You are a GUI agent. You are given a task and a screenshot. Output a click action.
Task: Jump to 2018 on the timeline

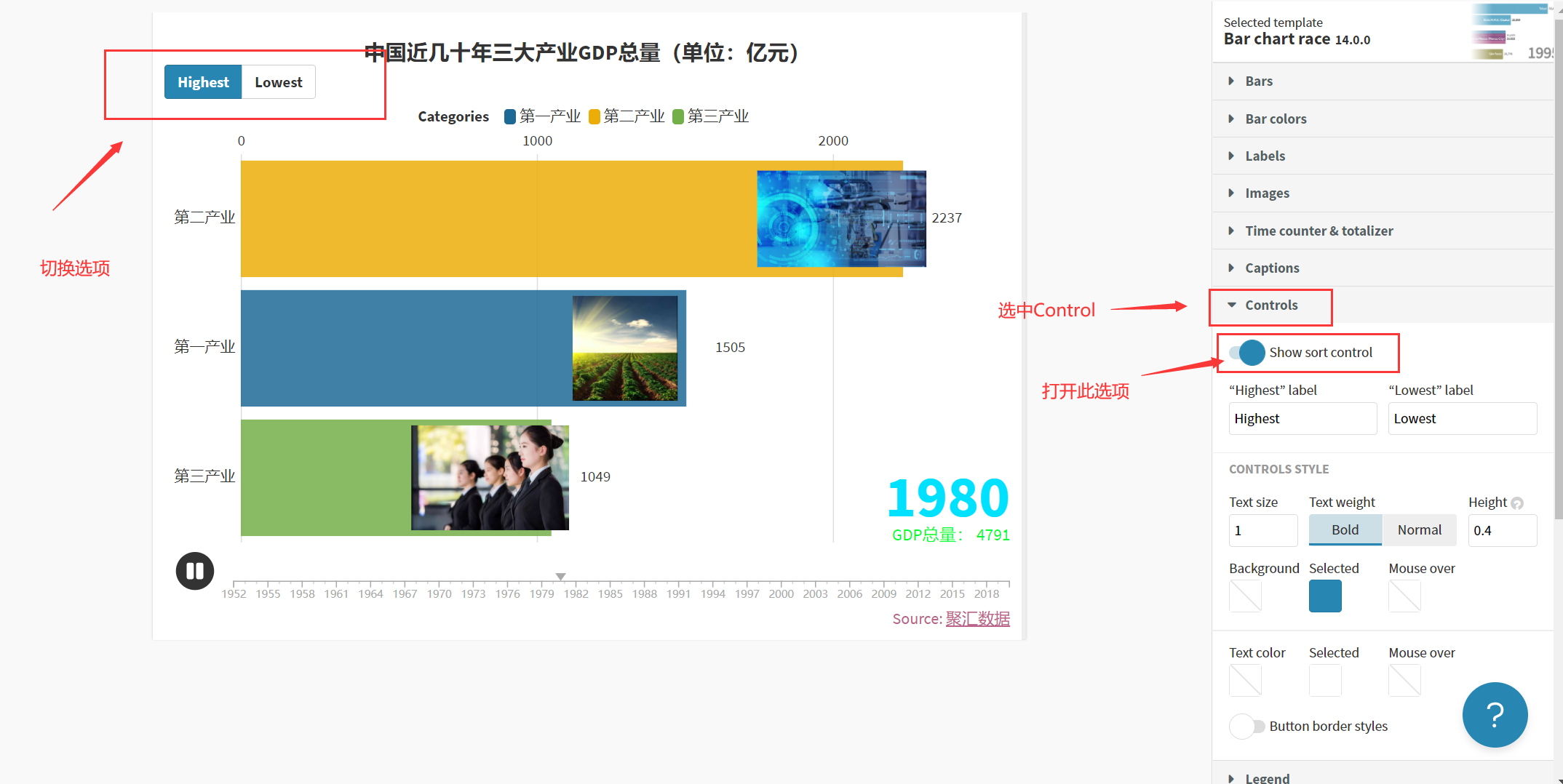(x=986, y=593)
